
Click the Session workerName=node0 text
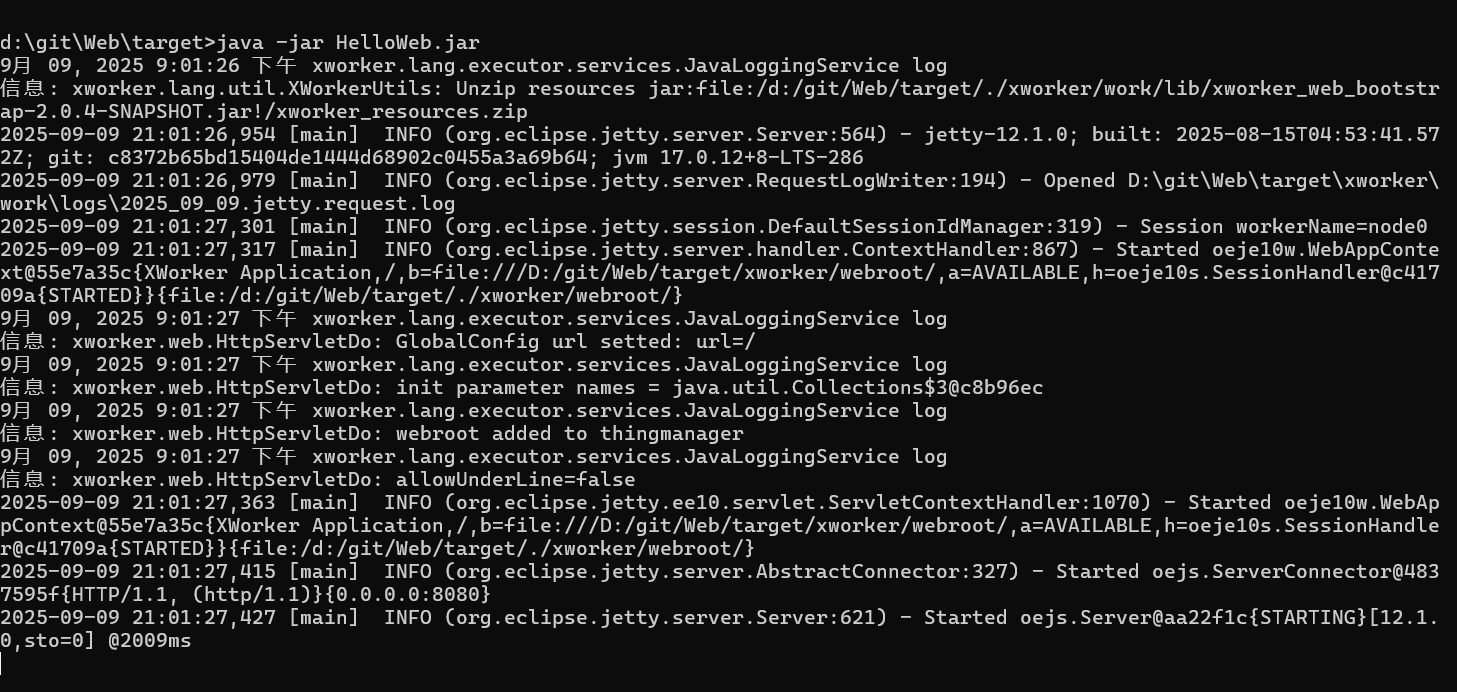click(x=1283, y=227)
